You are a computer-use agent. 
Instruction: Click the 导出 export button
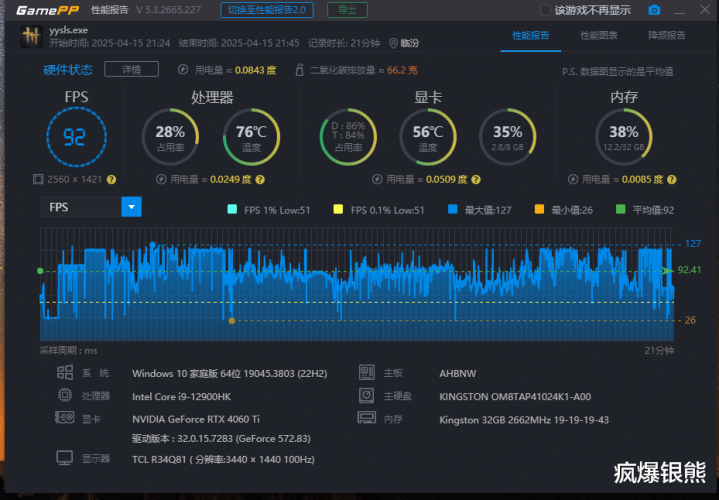pos(346,10)
